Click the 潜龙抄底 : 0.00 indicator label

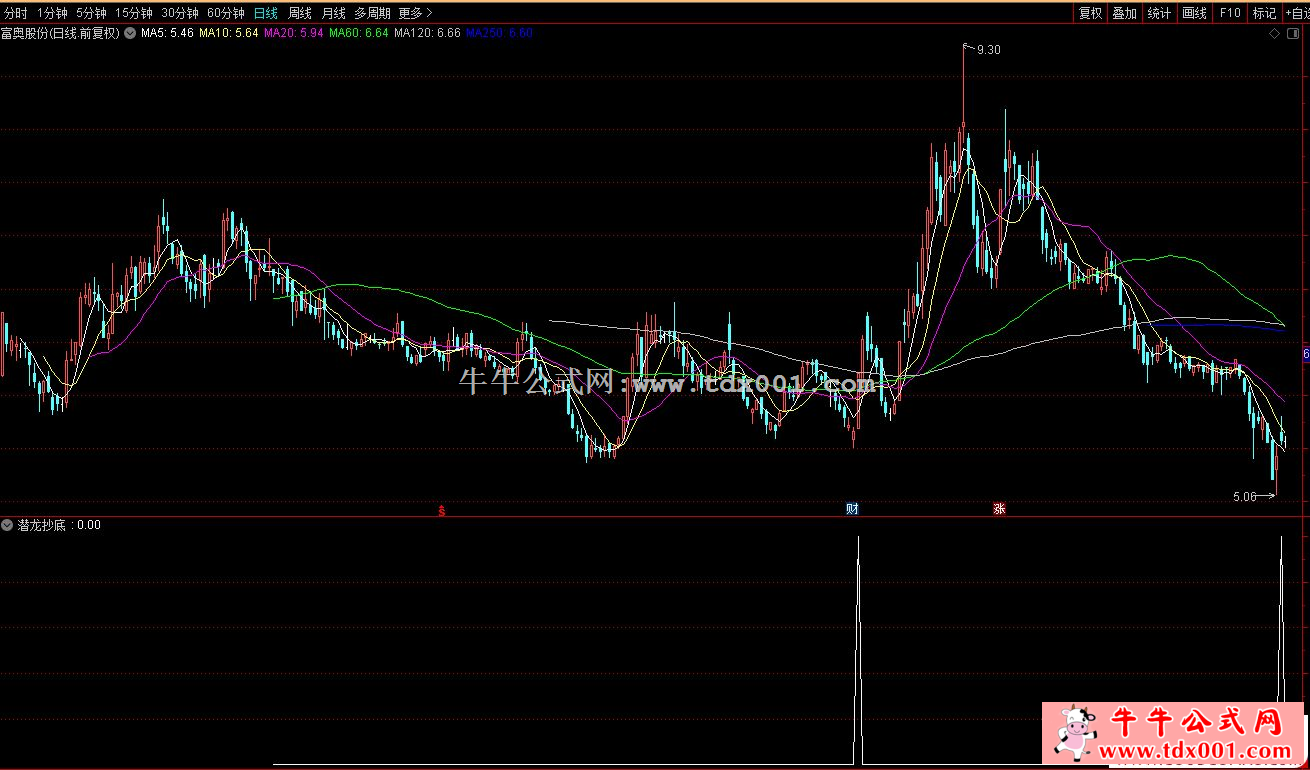point(59,524)
